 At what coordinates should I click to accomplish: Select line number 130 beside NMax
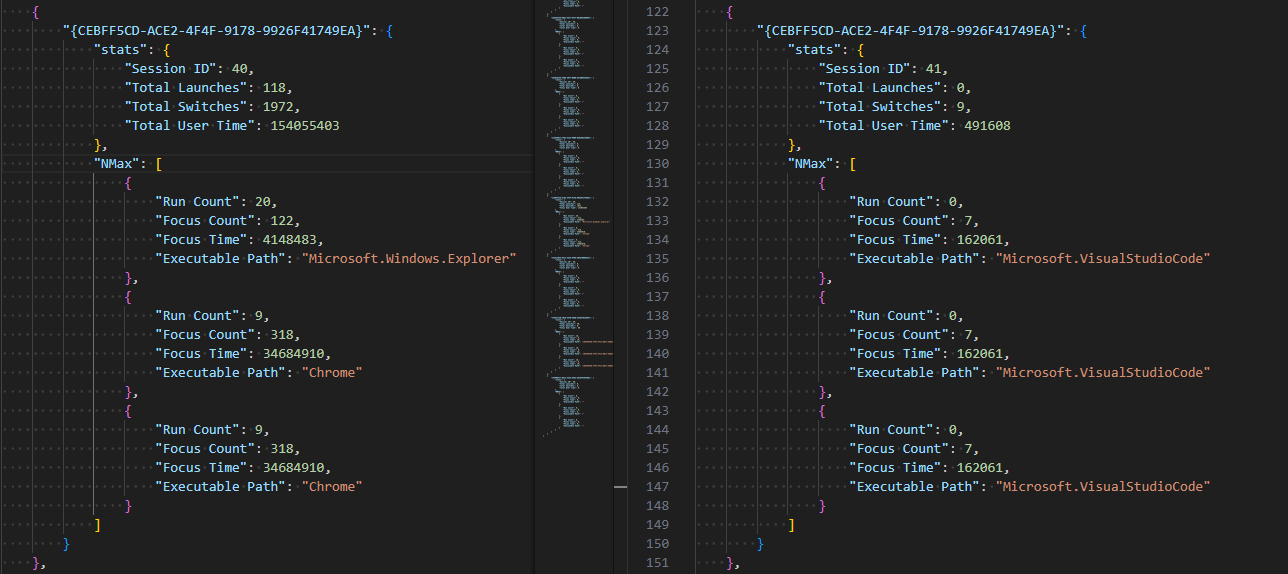pyautogui.click(x=656, y=164)
